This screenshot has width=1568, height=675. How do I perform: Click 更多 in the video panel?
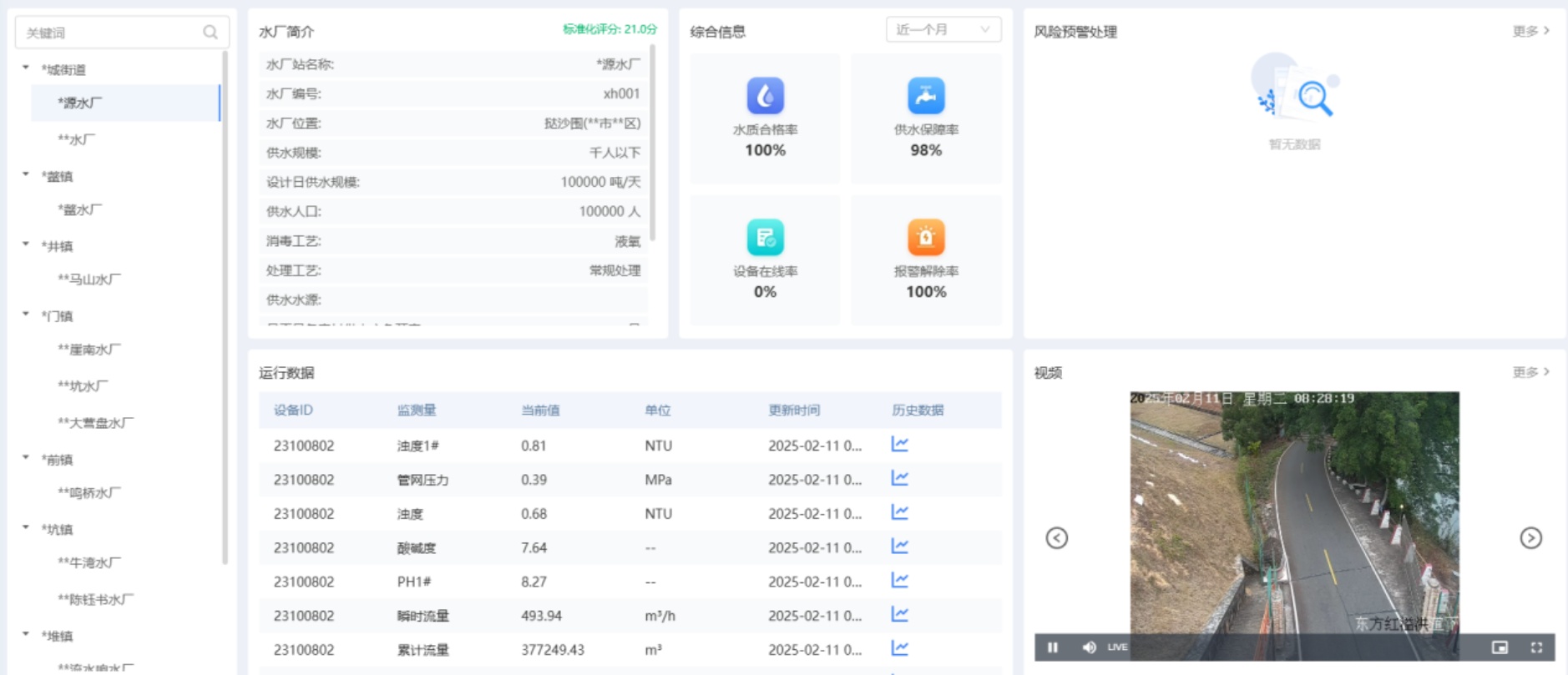click(1530, 372)
